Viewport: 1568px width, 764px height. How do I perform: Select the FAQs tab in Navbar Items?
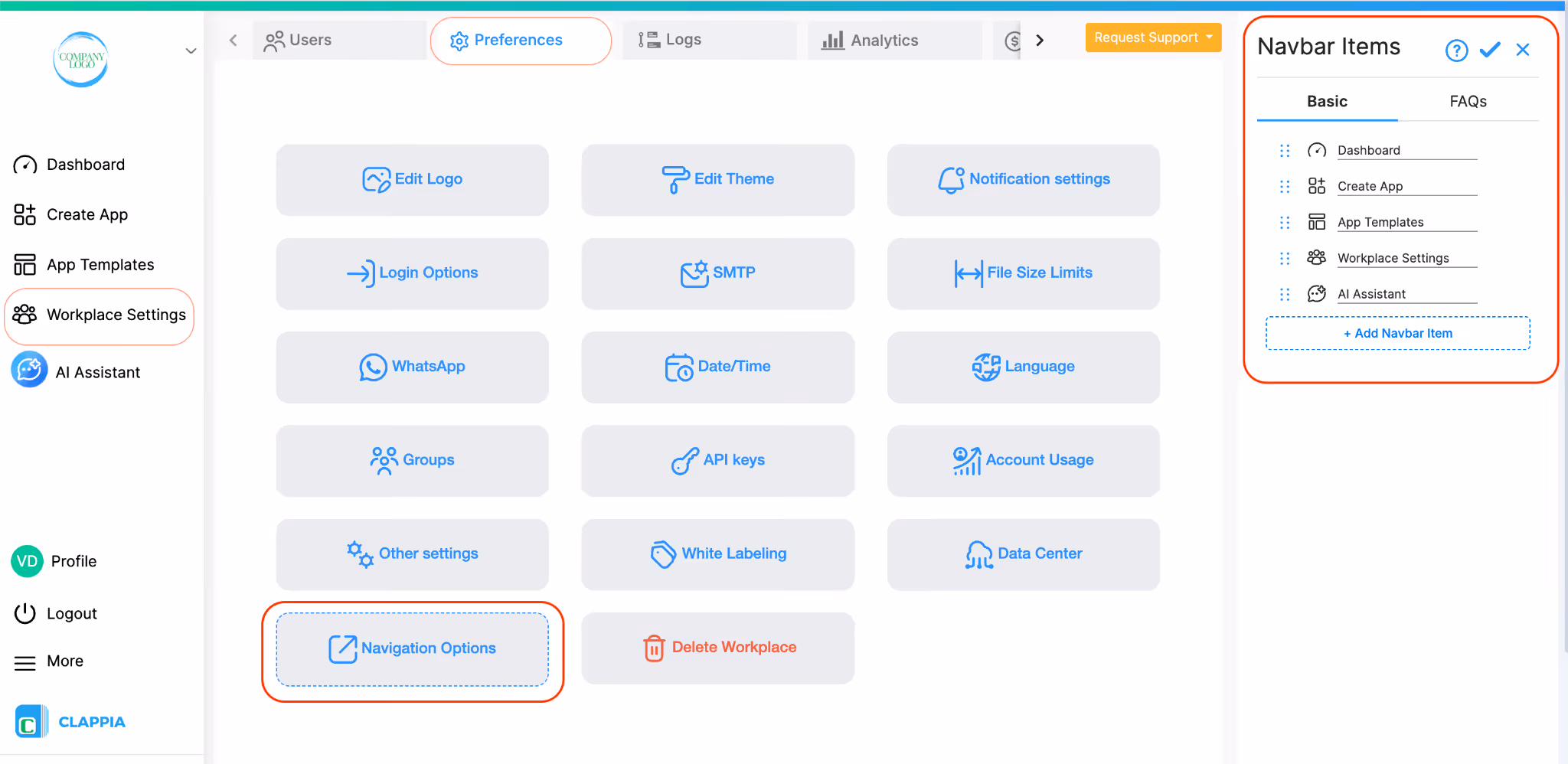pos(1468,102)
